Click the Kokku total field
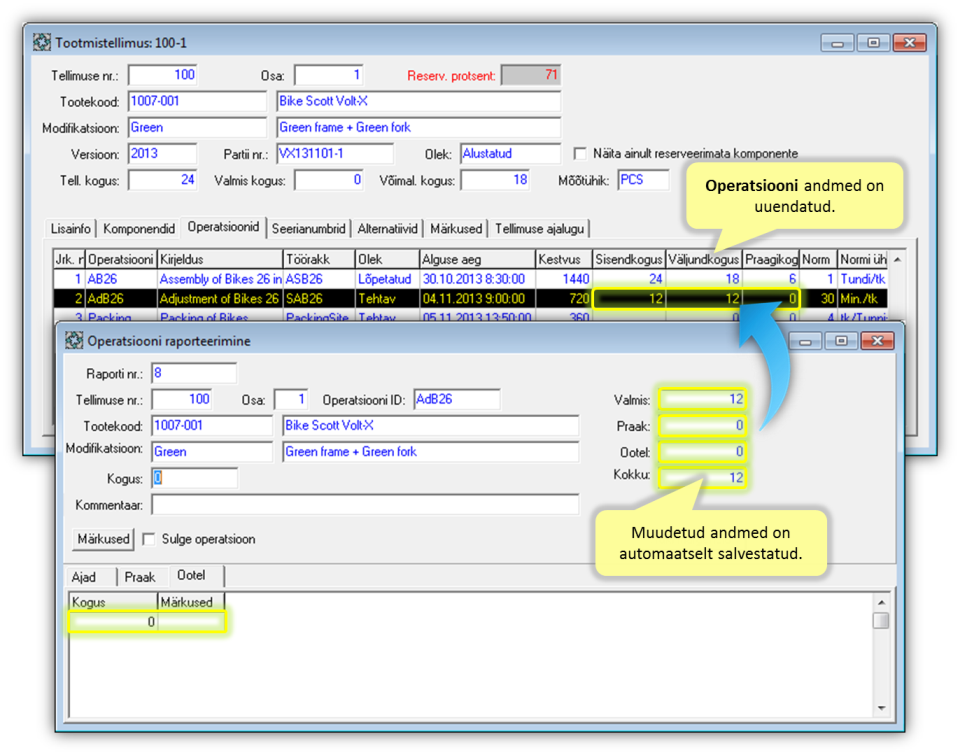 702,478
